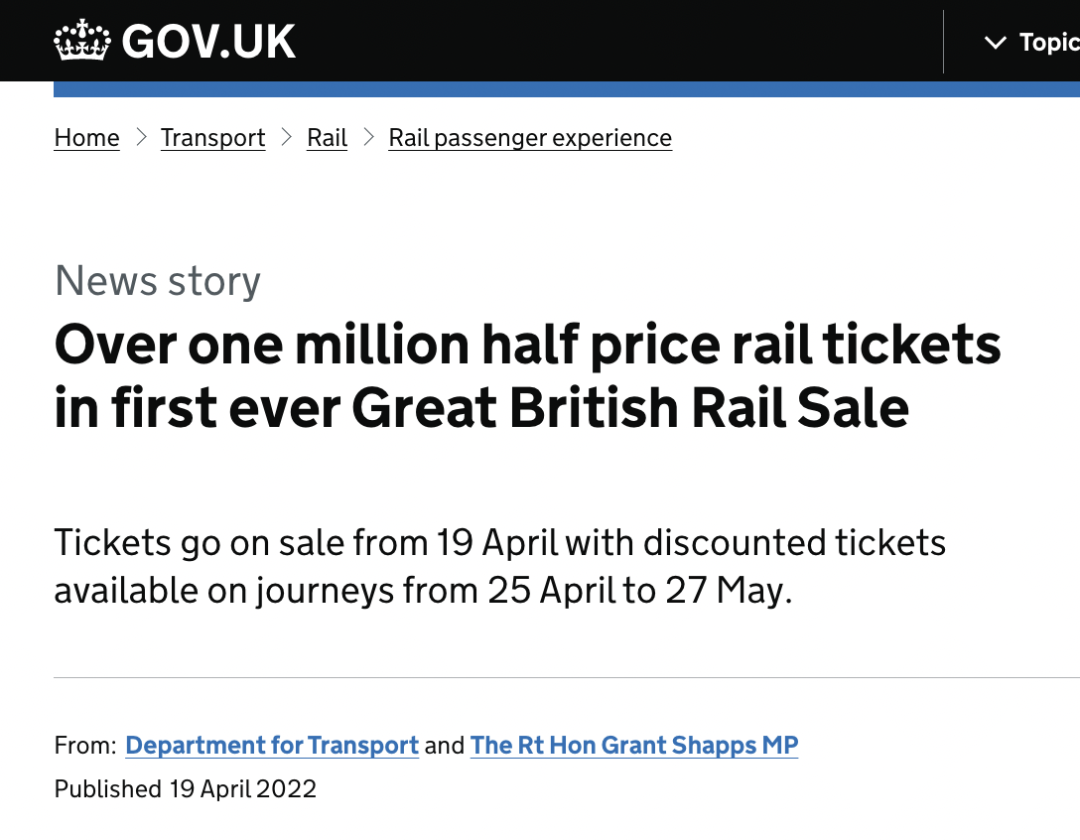The height and width of the screenshot is (840, 1080).
Task: Click the News story label
Action: point(158,280)
